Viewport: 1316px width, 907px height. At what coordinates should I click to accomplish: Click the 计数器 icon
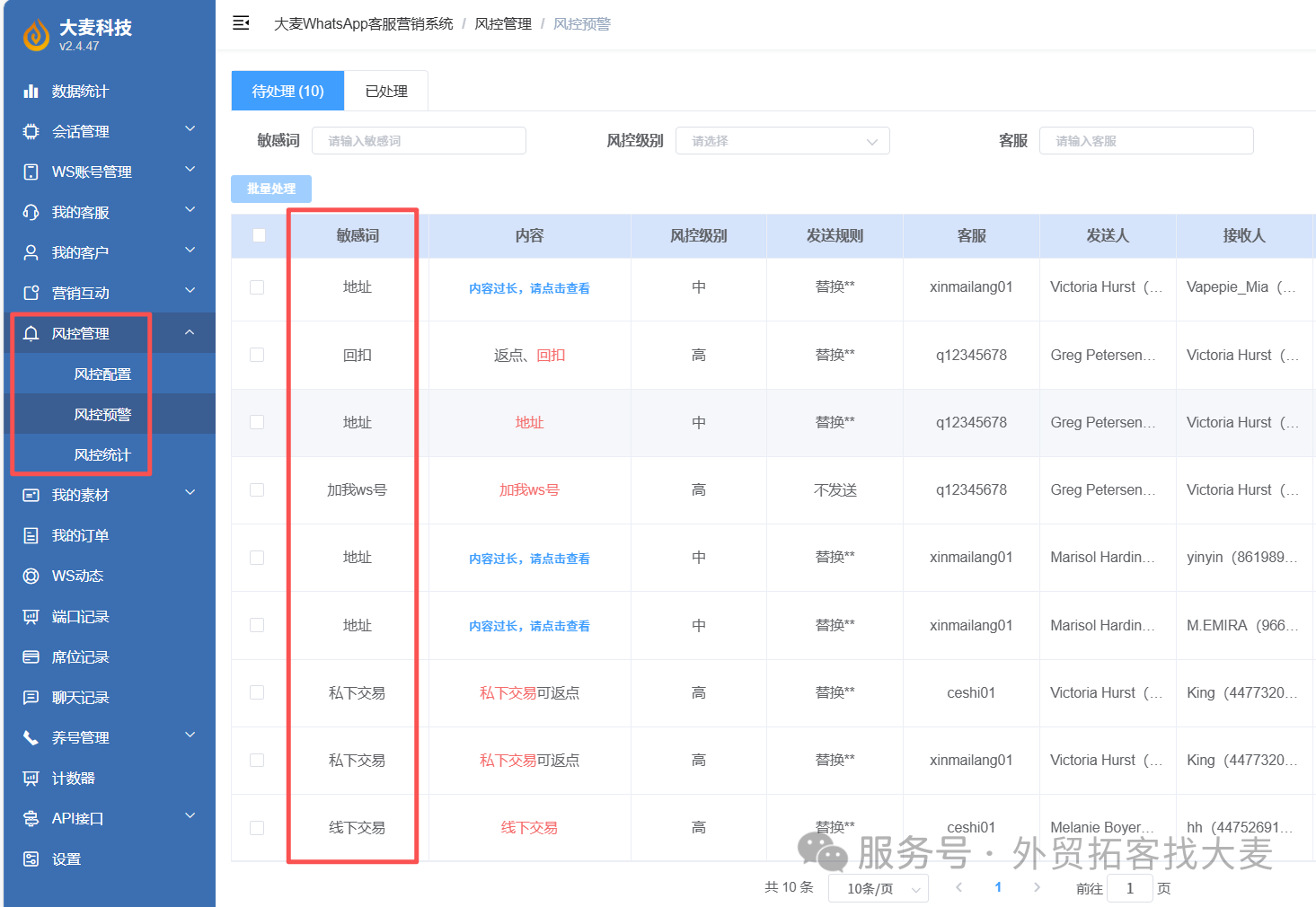pos(31,778)
